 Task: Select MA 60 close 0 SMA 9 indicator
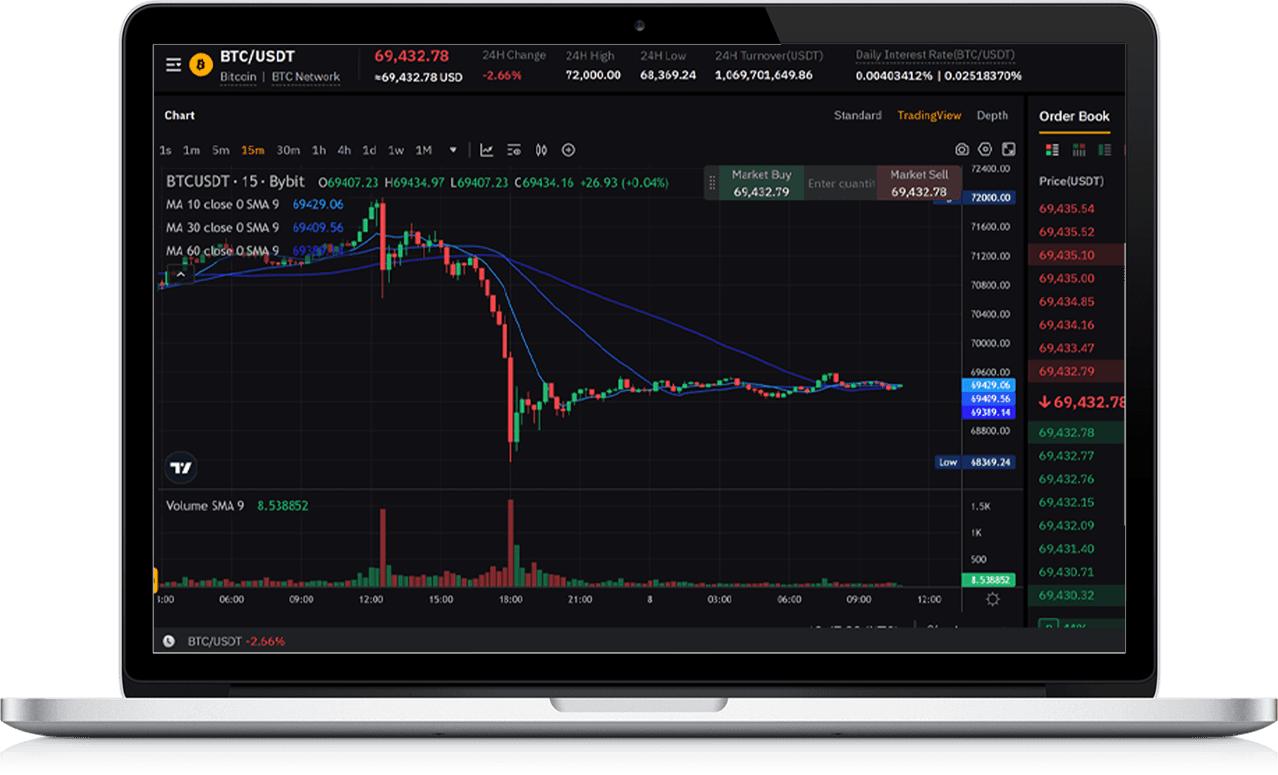(x=222, y=251)
